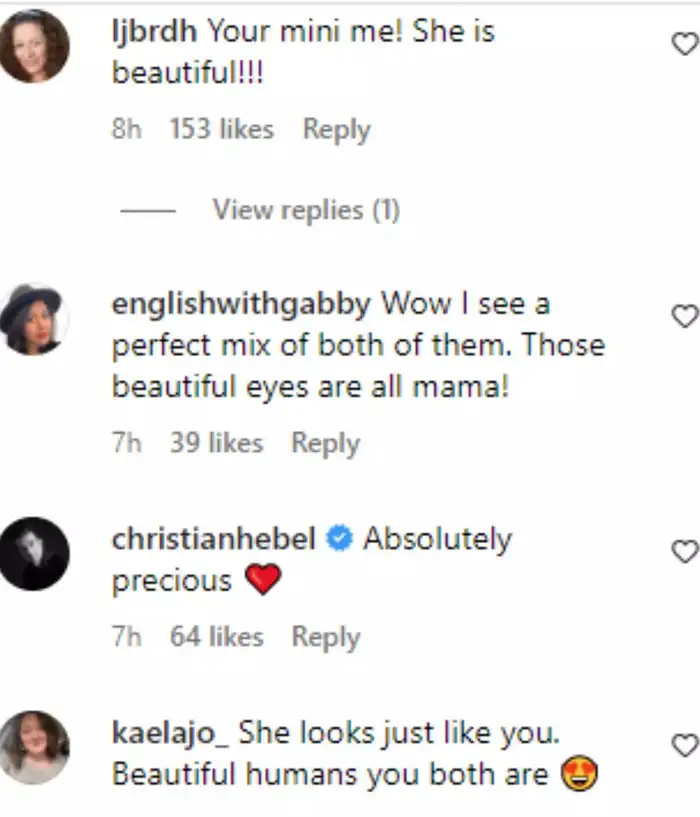Like ljbrdh's comment with the heart icon
Screen dimensions: 700x817
coord(683,44)
